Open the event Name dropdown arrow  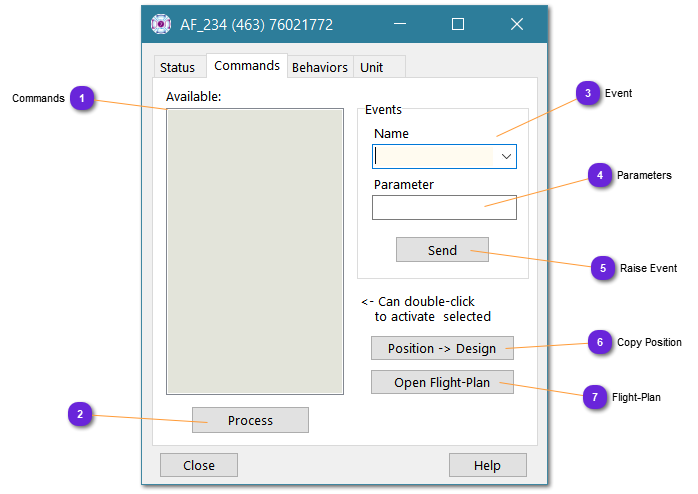(506, 157)
